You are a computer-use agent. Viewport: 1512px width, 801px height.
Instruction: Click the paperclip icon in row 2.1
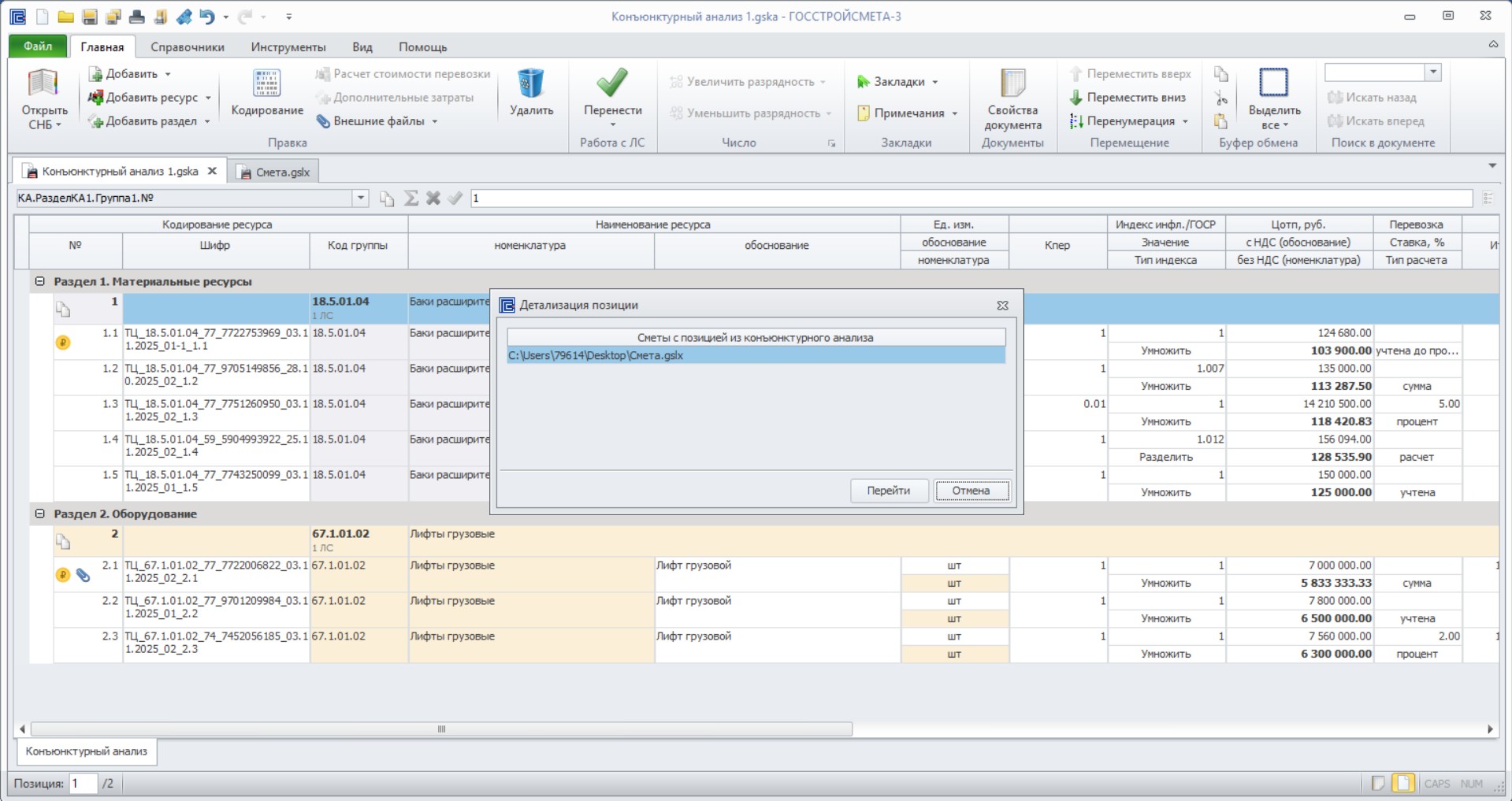click(83, 575)
